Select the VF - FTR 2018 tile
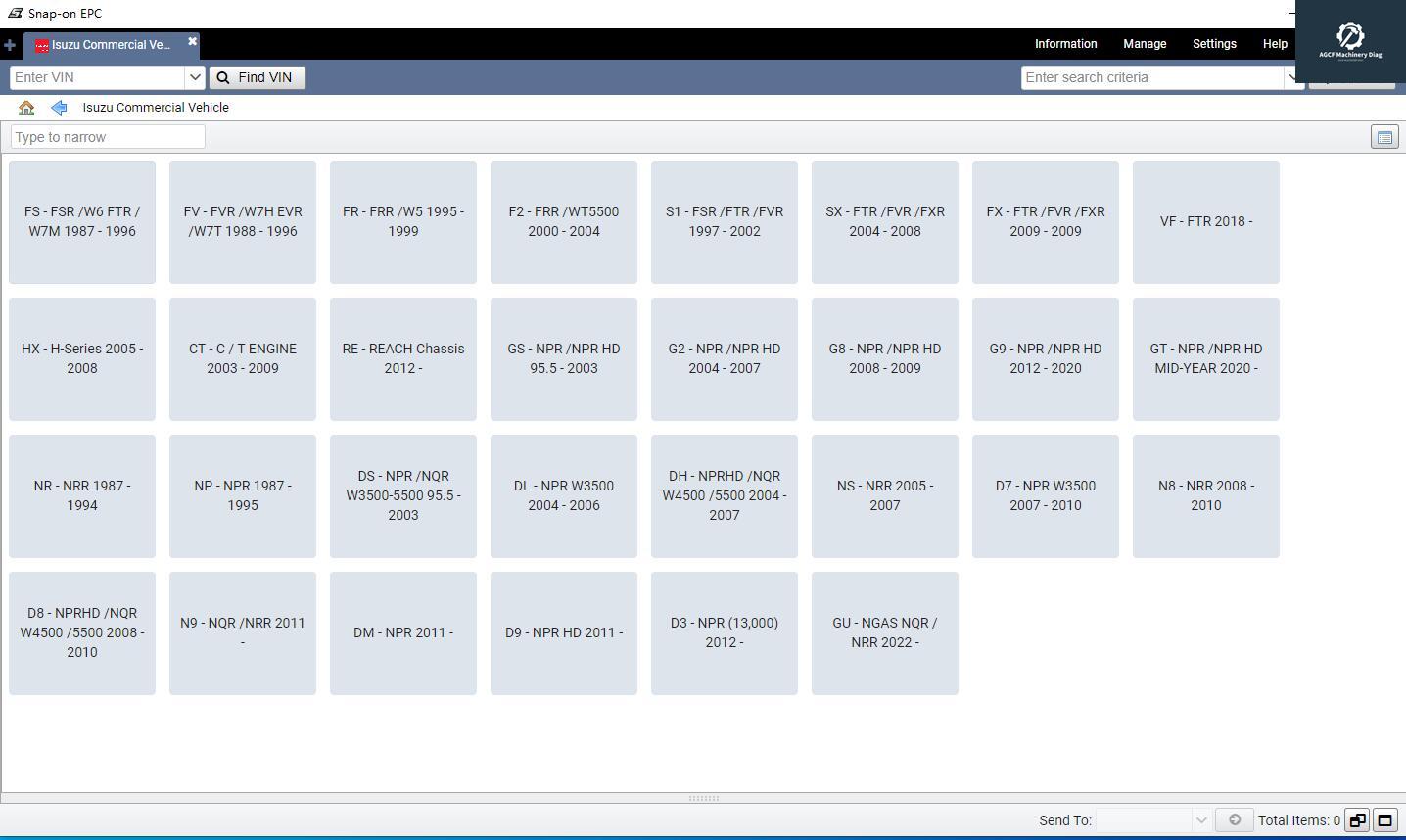The image size is (1406, 840). click(x=1205, y=222)
